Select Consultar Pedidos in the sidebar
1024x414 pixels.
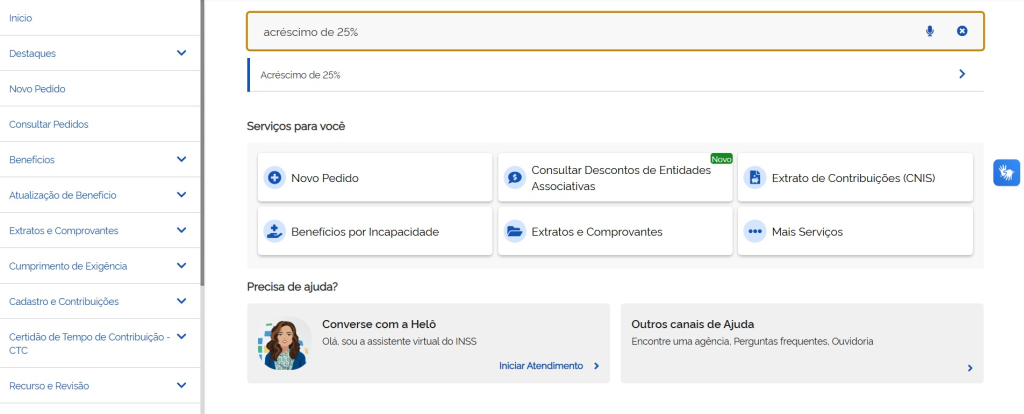[48, 124]
